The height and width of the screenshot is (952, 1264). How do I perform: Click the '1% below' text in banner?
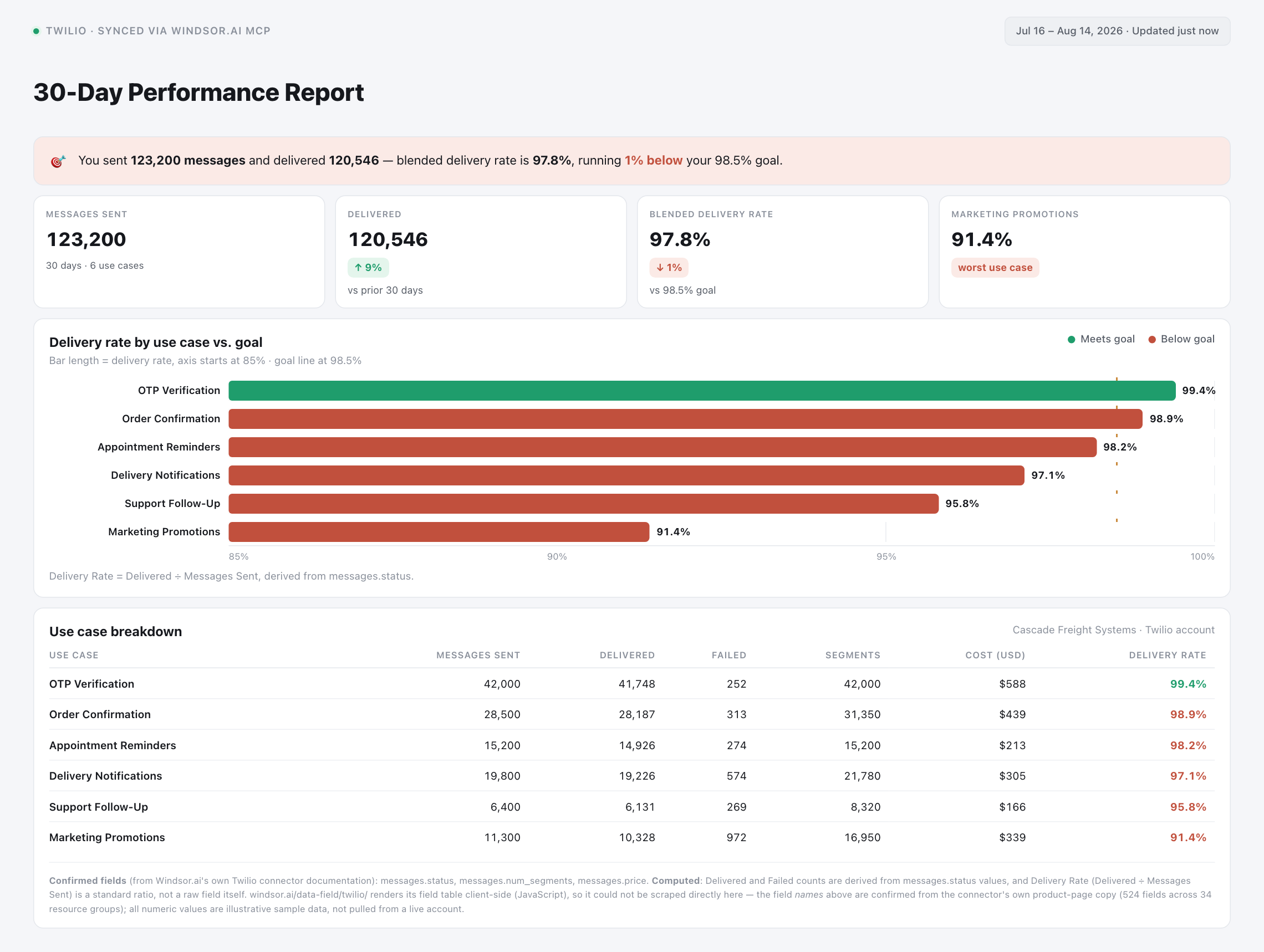(x=653, y=161)
